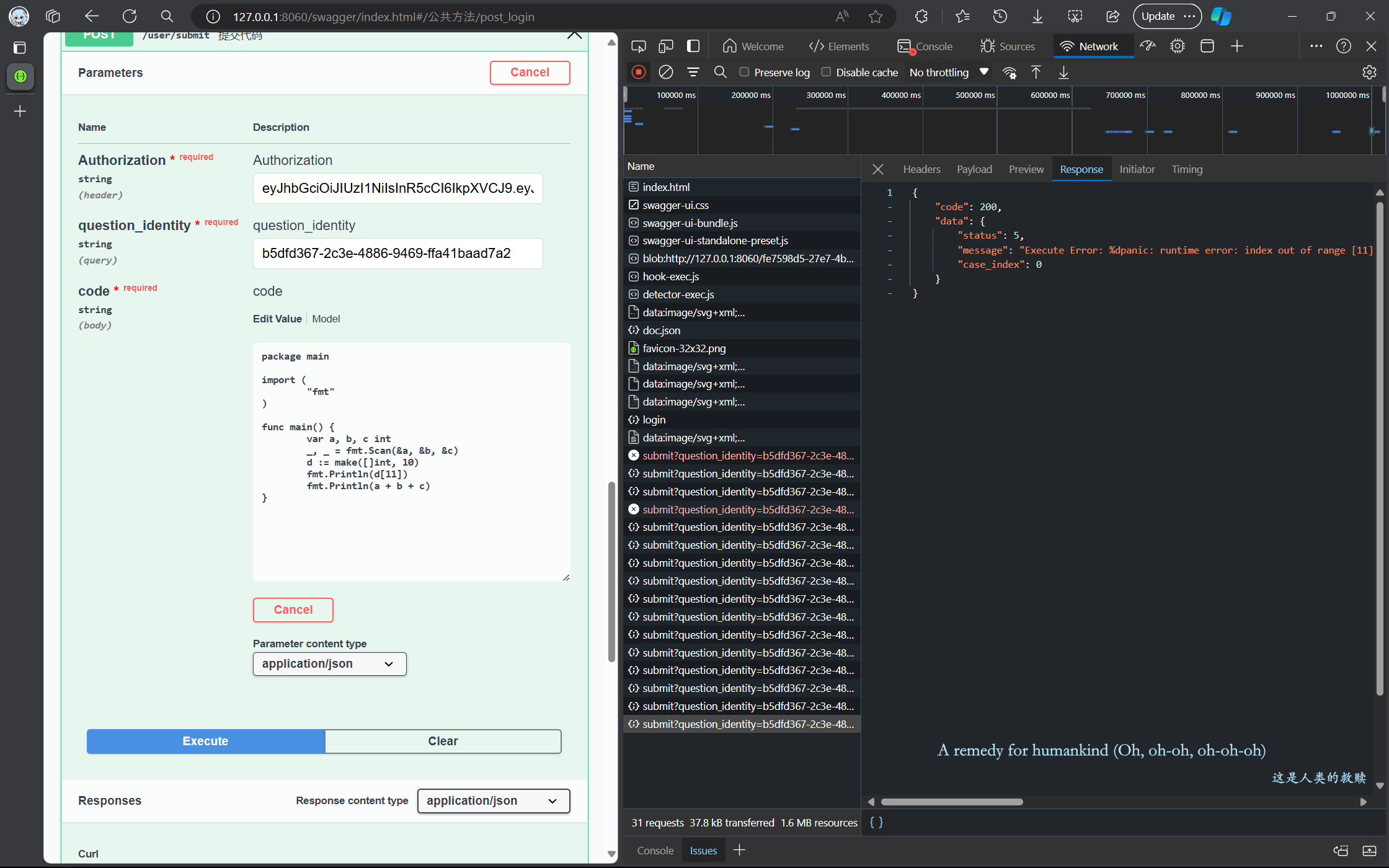Open Parameter content type dropdown
The width and height of the screenshot is (1389, 868).
point(329,664)
